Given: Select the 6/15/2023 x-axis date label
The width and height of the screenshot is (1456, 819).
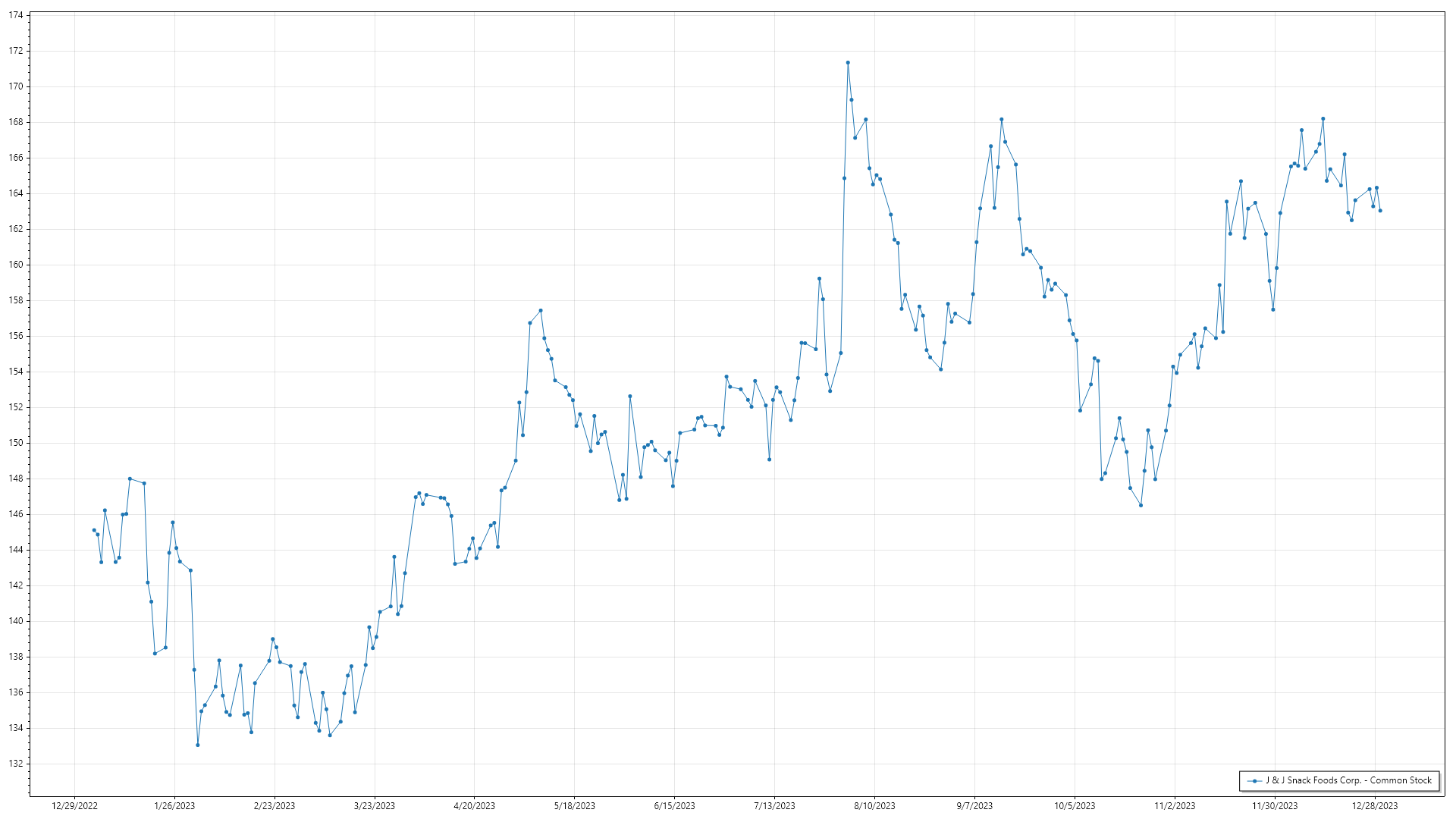Looking at the screenshot, I should pyautogui.click(x=674, y=806).
